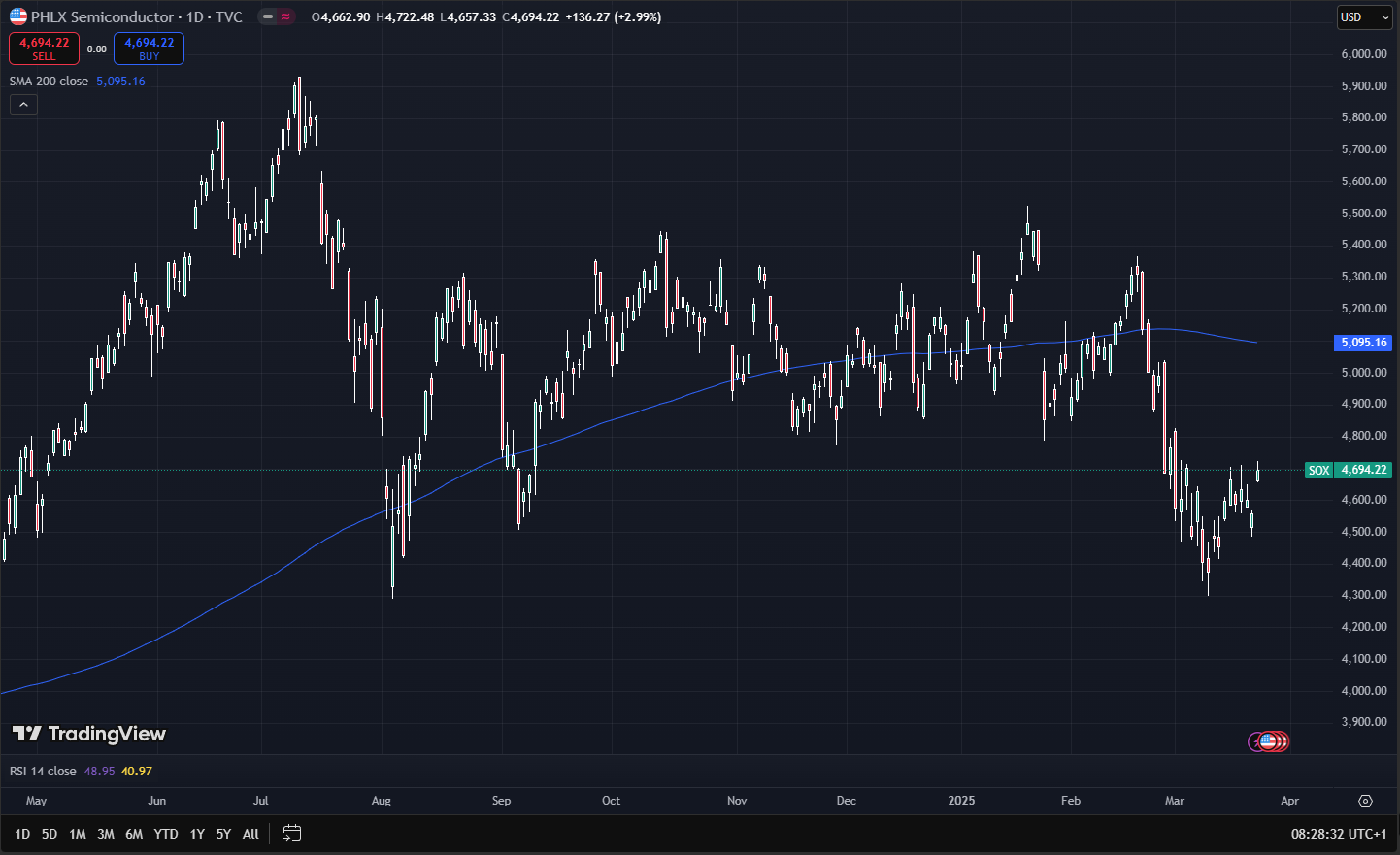Switch to the 6M time range
The width and height of the screenshot is (1400, 855).
(134, 834)
